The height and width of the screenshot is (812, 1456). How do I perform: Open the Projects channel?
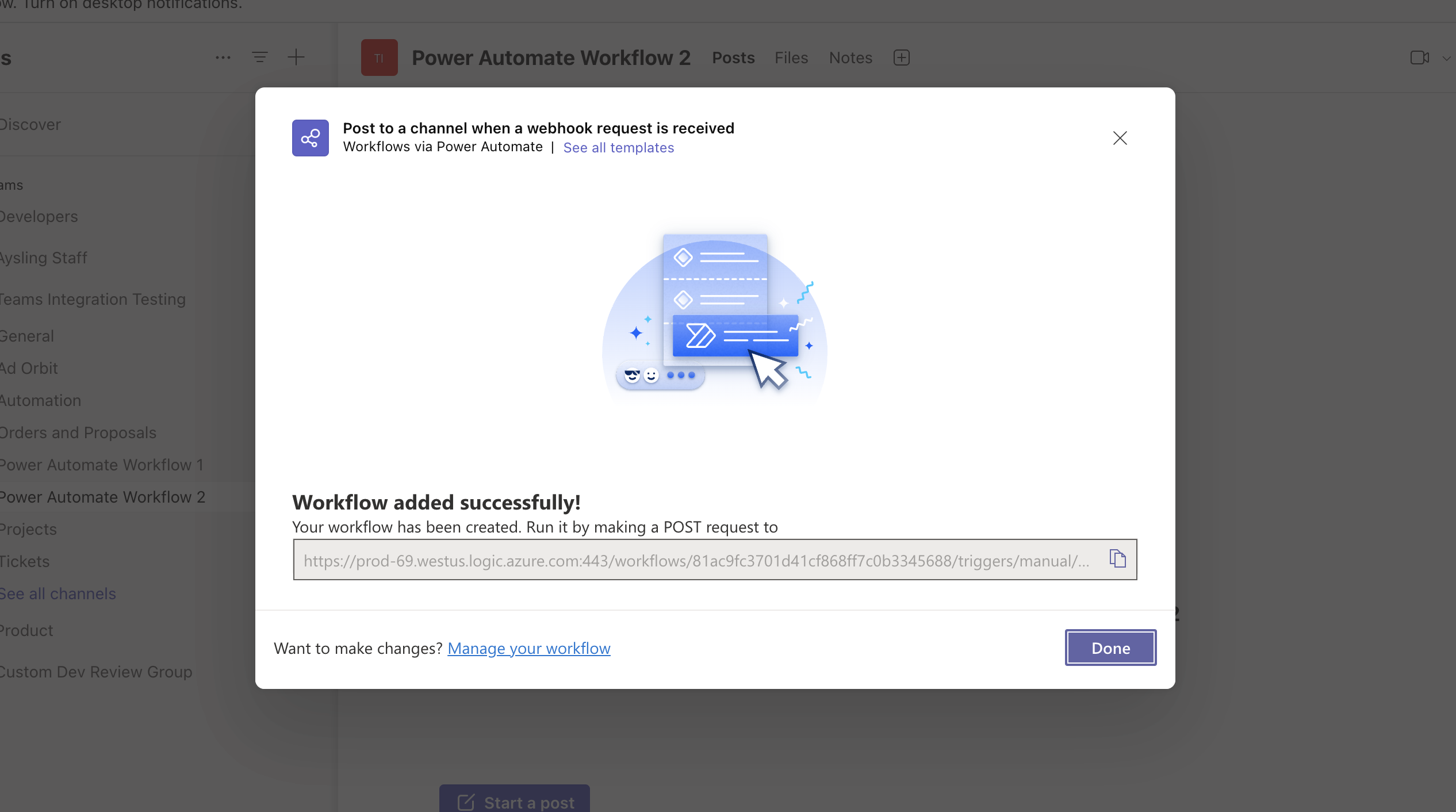tap(28, 529)
